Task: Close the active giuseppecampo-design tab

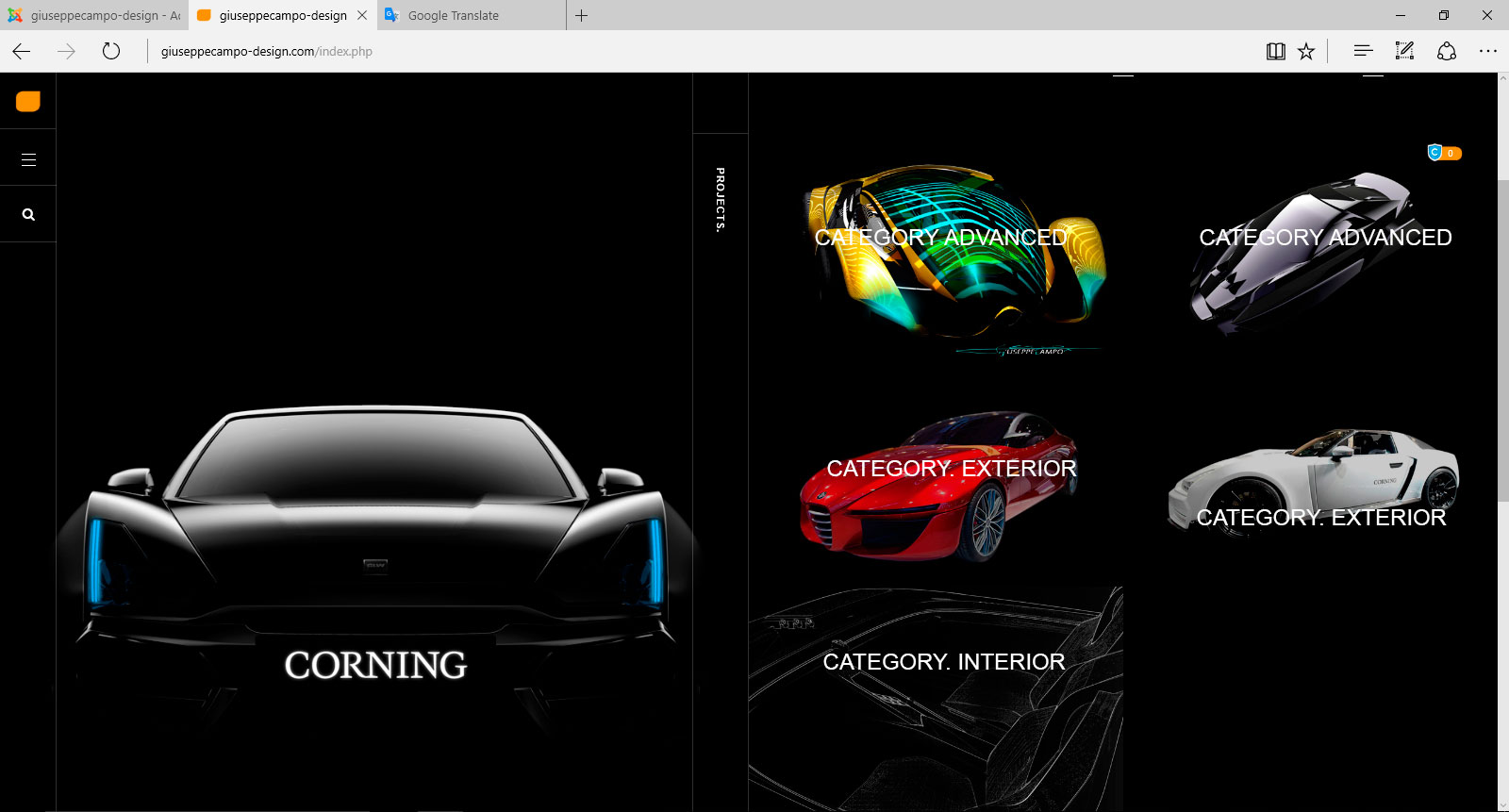Action: [x=362, y=15]
